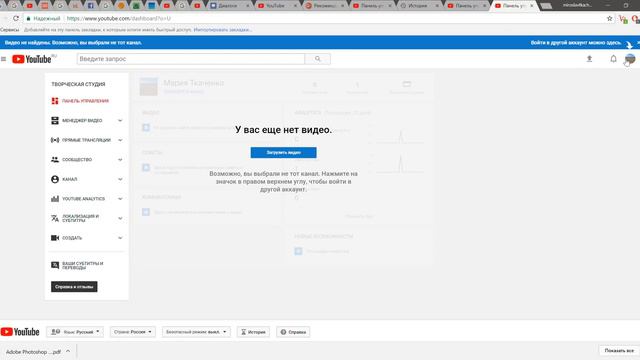Expand the YouTube Analytics section

click(120, 199)
